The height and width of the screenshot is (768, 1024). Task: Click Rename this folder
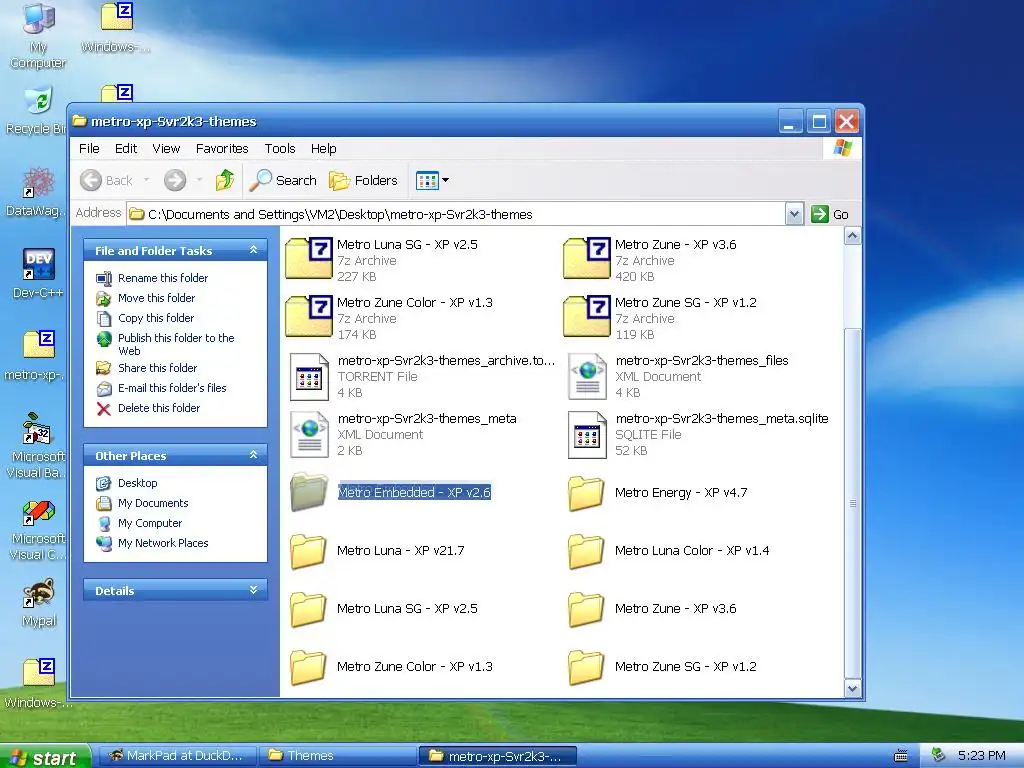point(163,278)
